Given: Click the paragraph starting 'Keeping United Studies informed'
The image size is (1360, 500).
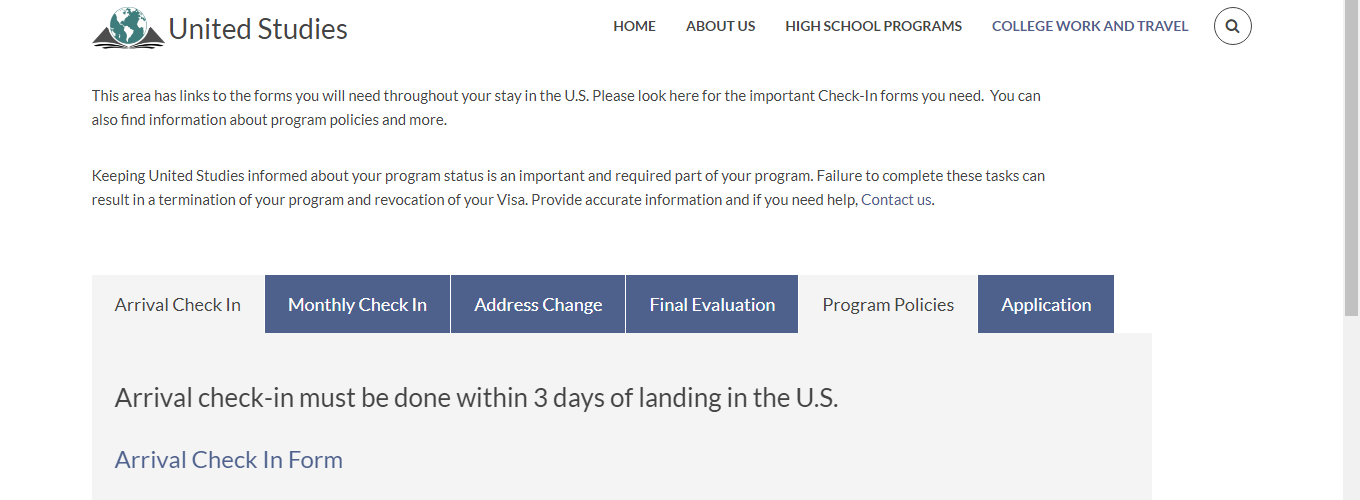Looking at the screenshot, I should 568,187.
